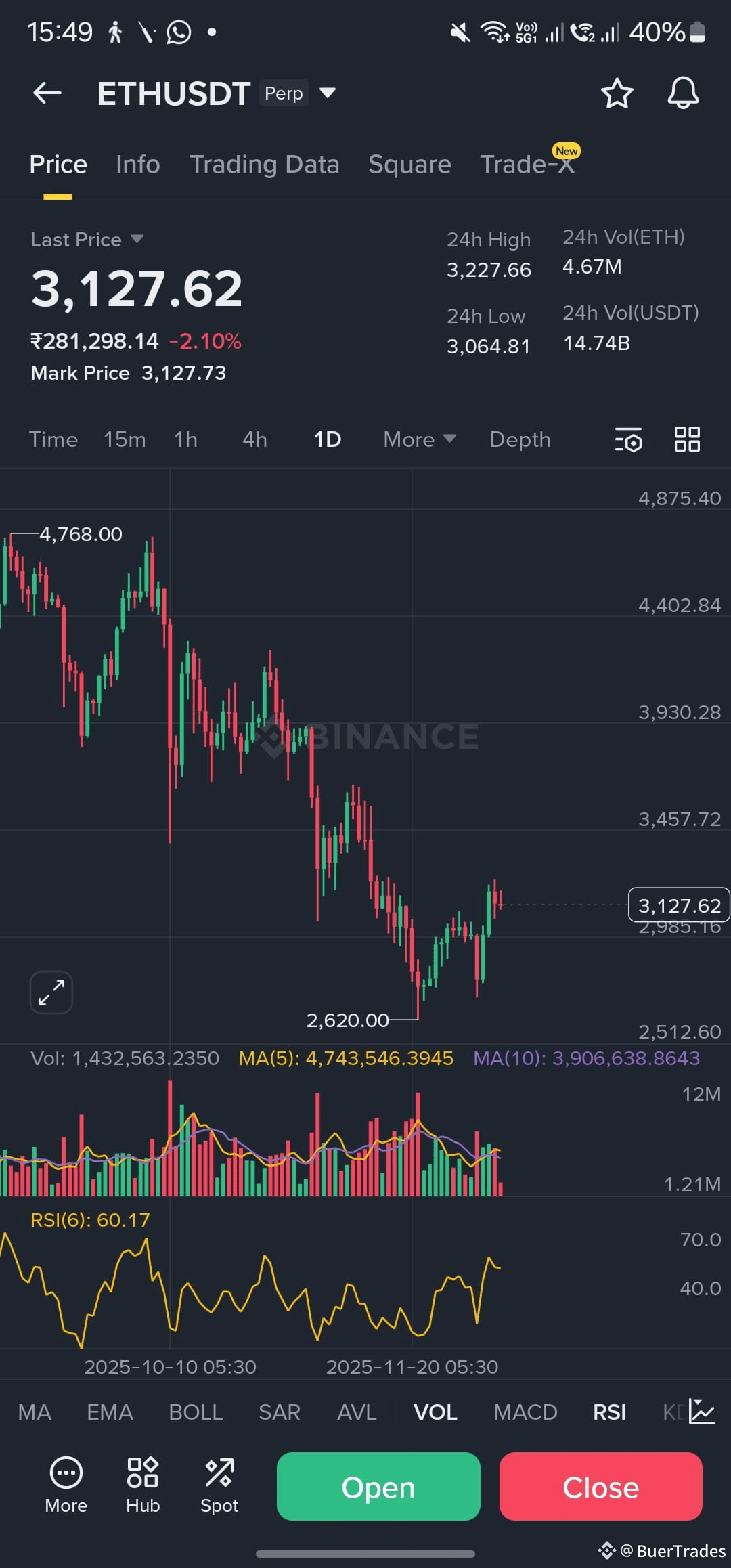
Task: Open the Square tab
Action: pyautogui.click(x=409, y=165)
